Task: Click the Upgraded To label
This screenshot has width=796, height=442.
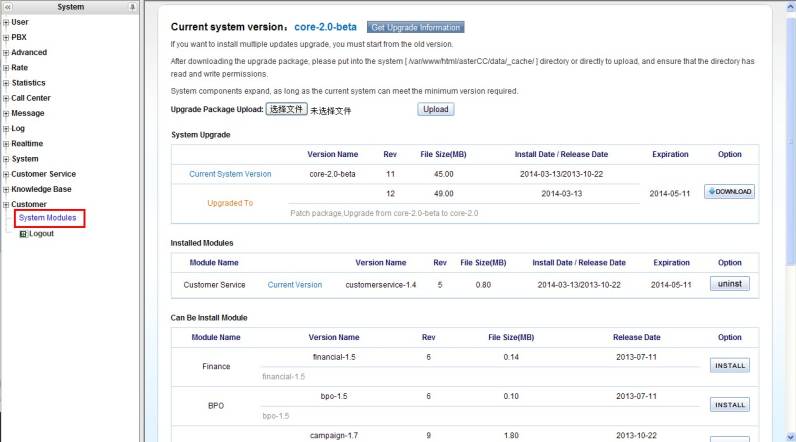Action: click(230, 202)
